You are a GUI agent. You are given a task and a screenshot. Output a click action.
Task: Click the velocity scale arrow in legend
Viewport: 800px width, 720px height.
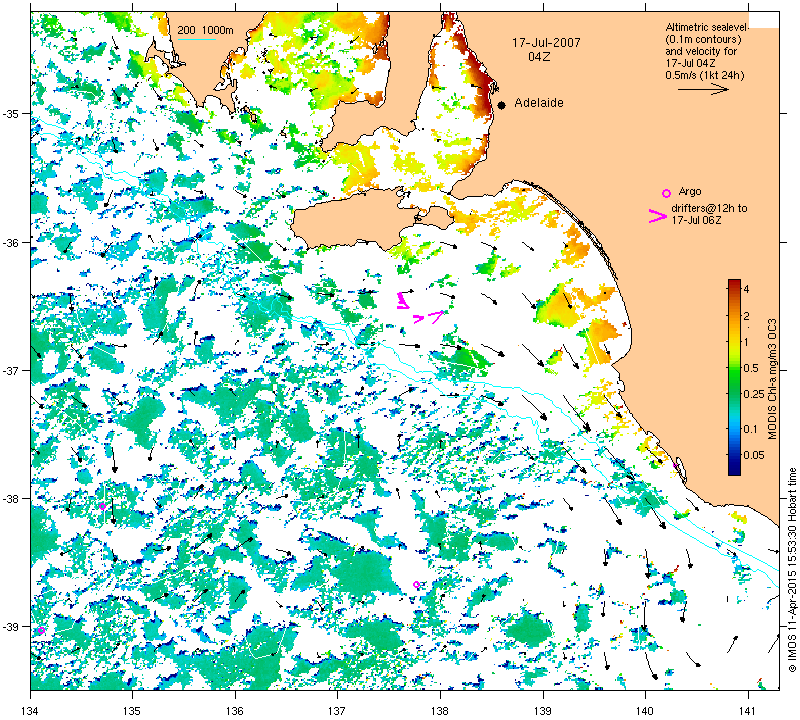(703, 89)
